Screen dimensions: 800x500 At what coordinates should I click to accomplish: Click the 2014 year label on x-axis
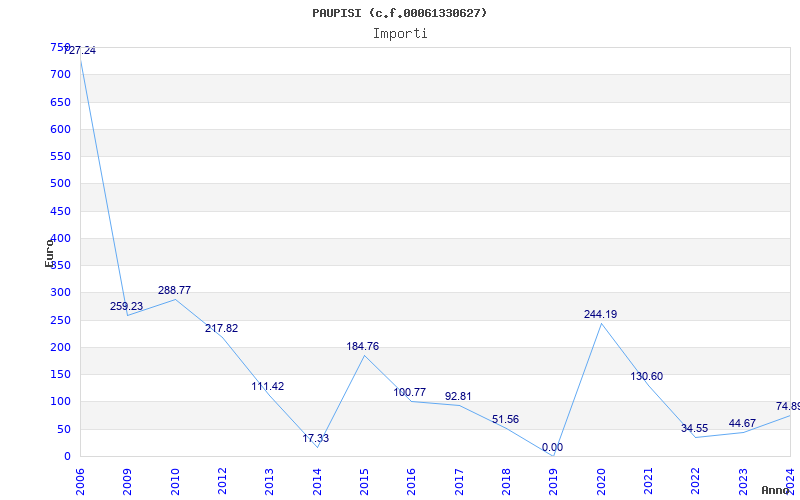point(316,481)
